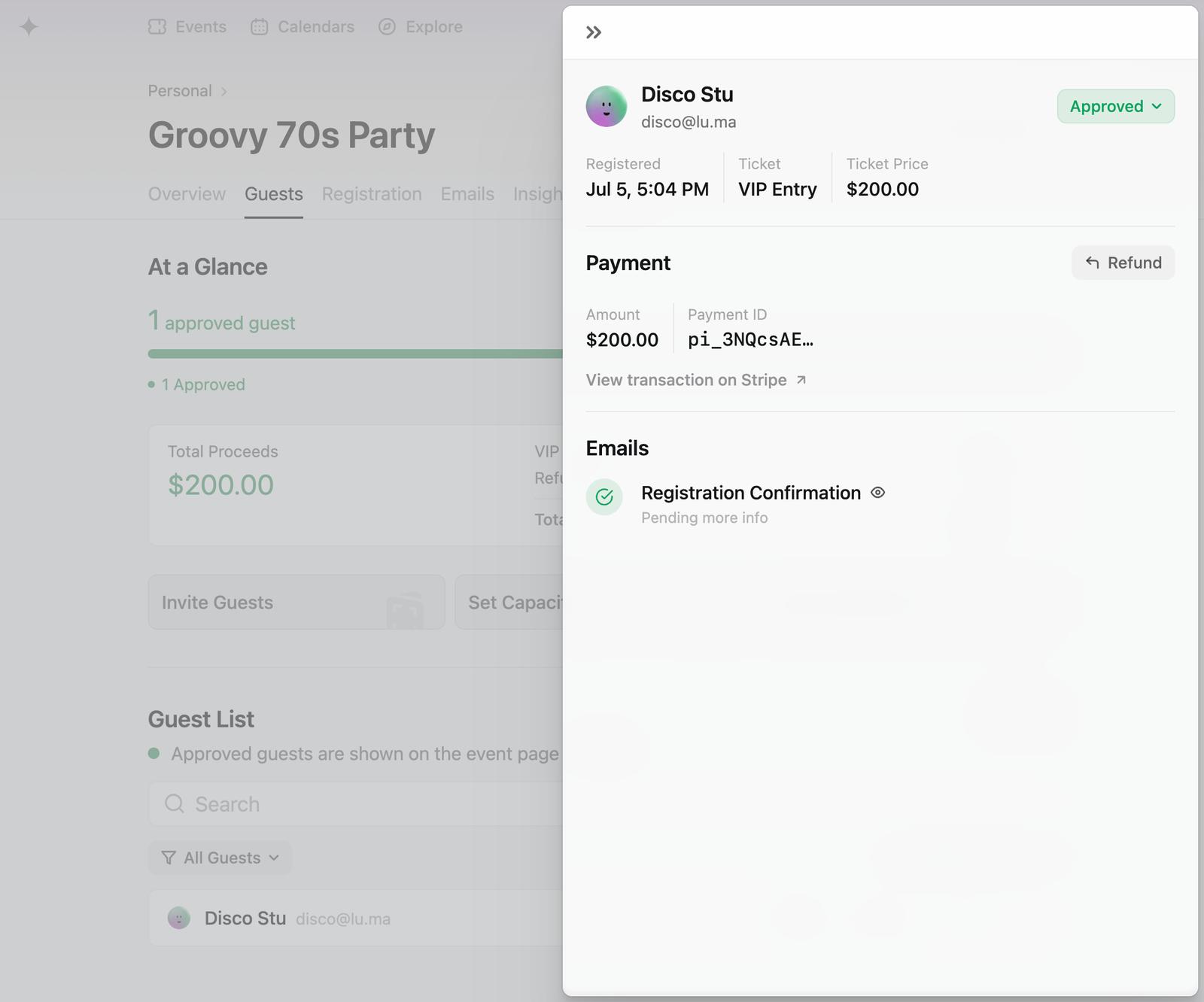
Task: Switch to the Overview tab
Action: (187, 194)
